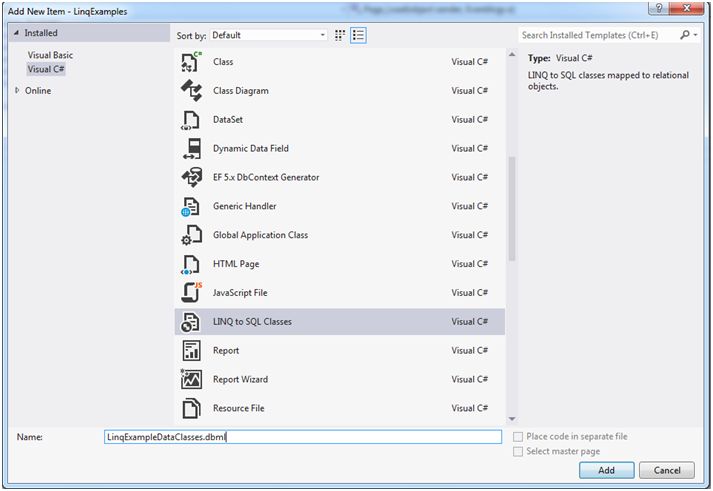This screenshot has width=713, height=491.
Task: Click the DataSet template icon
Action: [x=191, y=120]
